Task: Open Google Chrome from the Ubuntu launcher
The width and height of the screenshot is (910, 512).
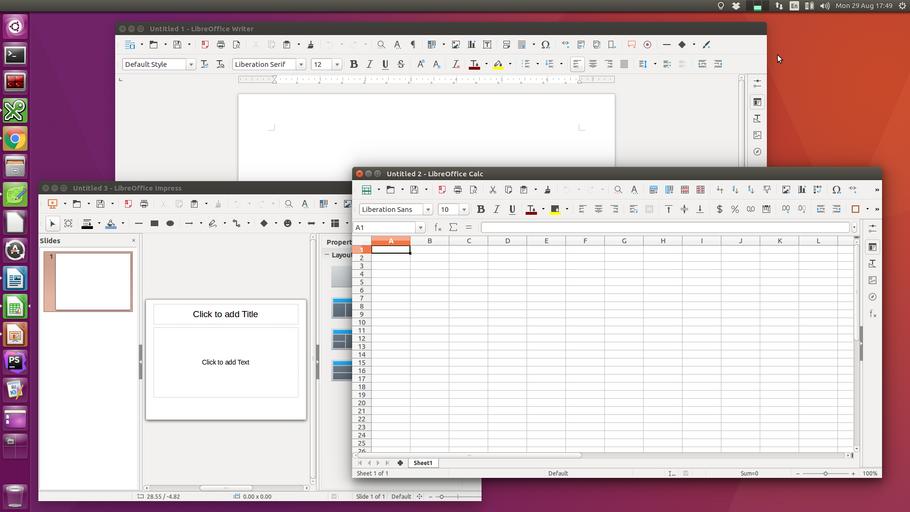Action: pyautogui.click(x=14, y=138)
